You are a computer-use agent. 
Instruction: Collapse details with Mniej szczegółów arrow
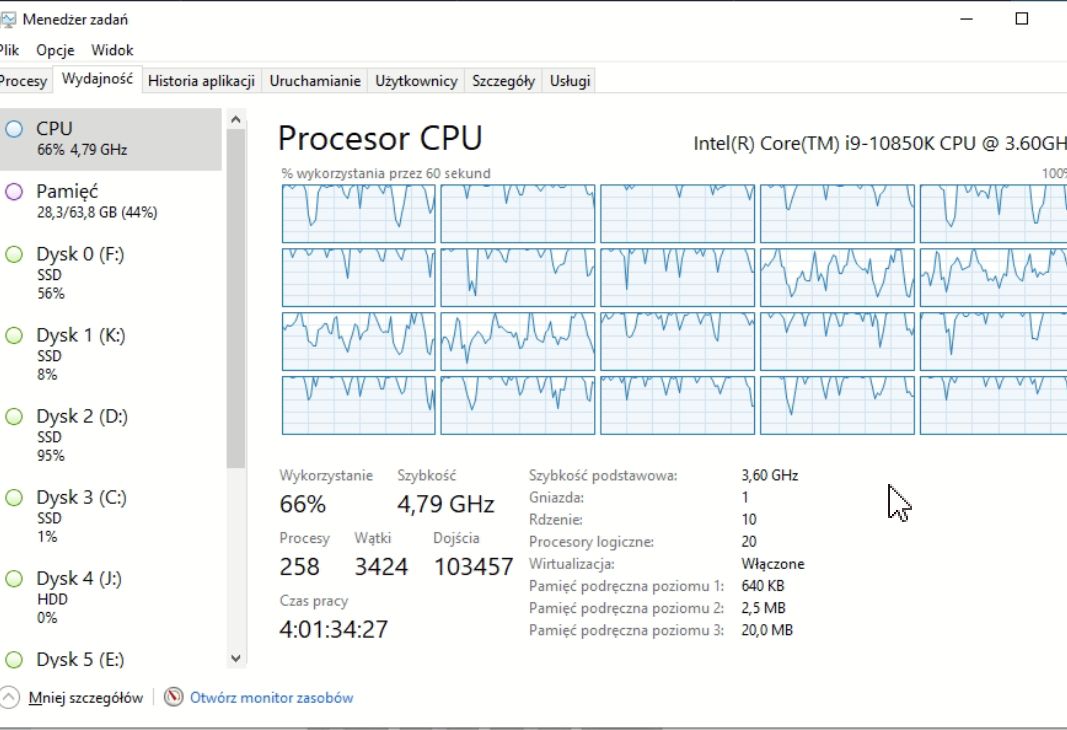tap(9, 697)
